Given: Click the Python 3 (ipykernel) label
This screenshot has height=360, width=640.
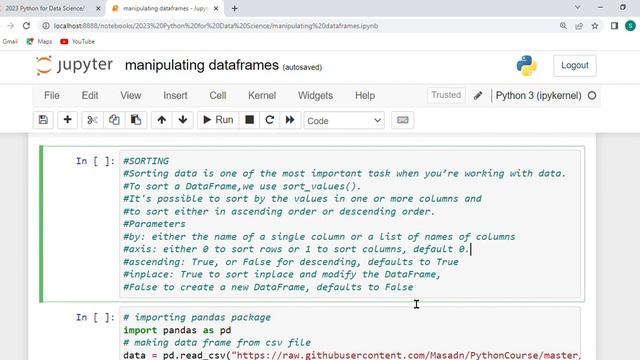Looking at the screenshot, I should [538, 96].
